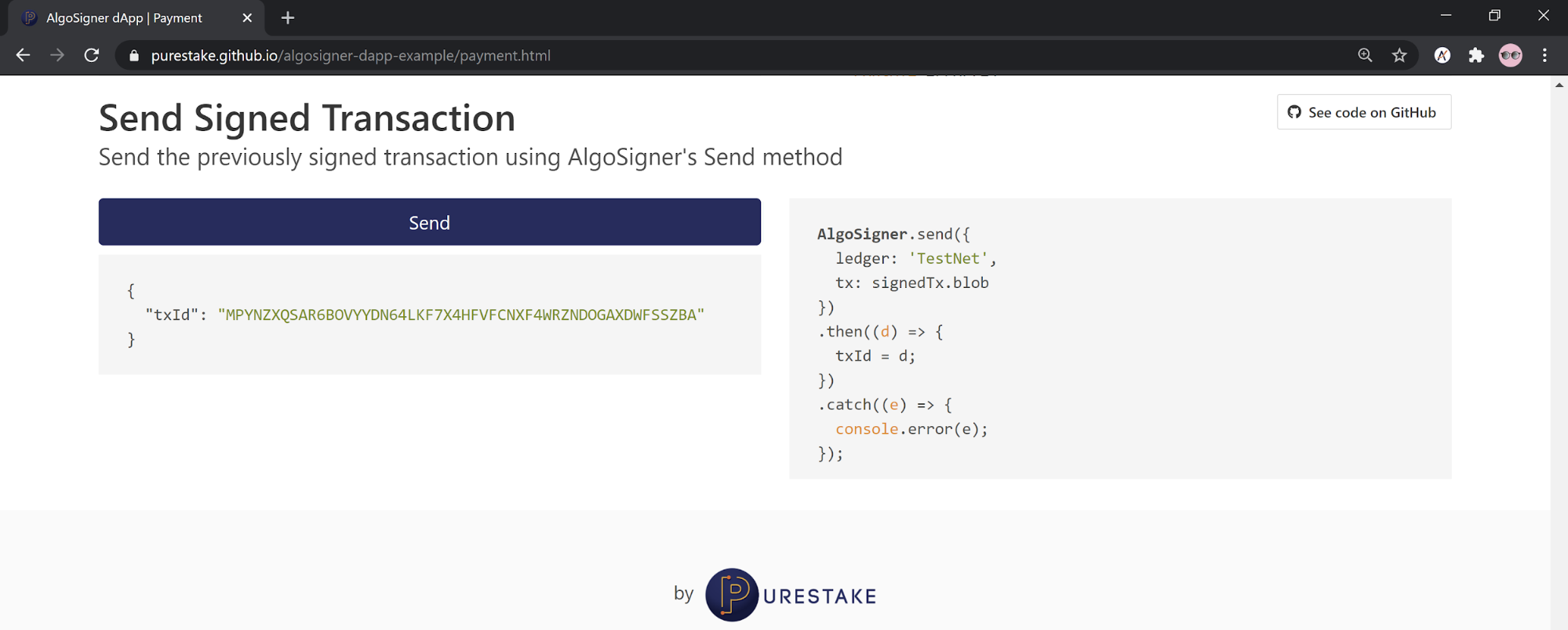The width and height of the screenshot is (1568, 630).
Task: Reload the current page
Action: (92, 55)
